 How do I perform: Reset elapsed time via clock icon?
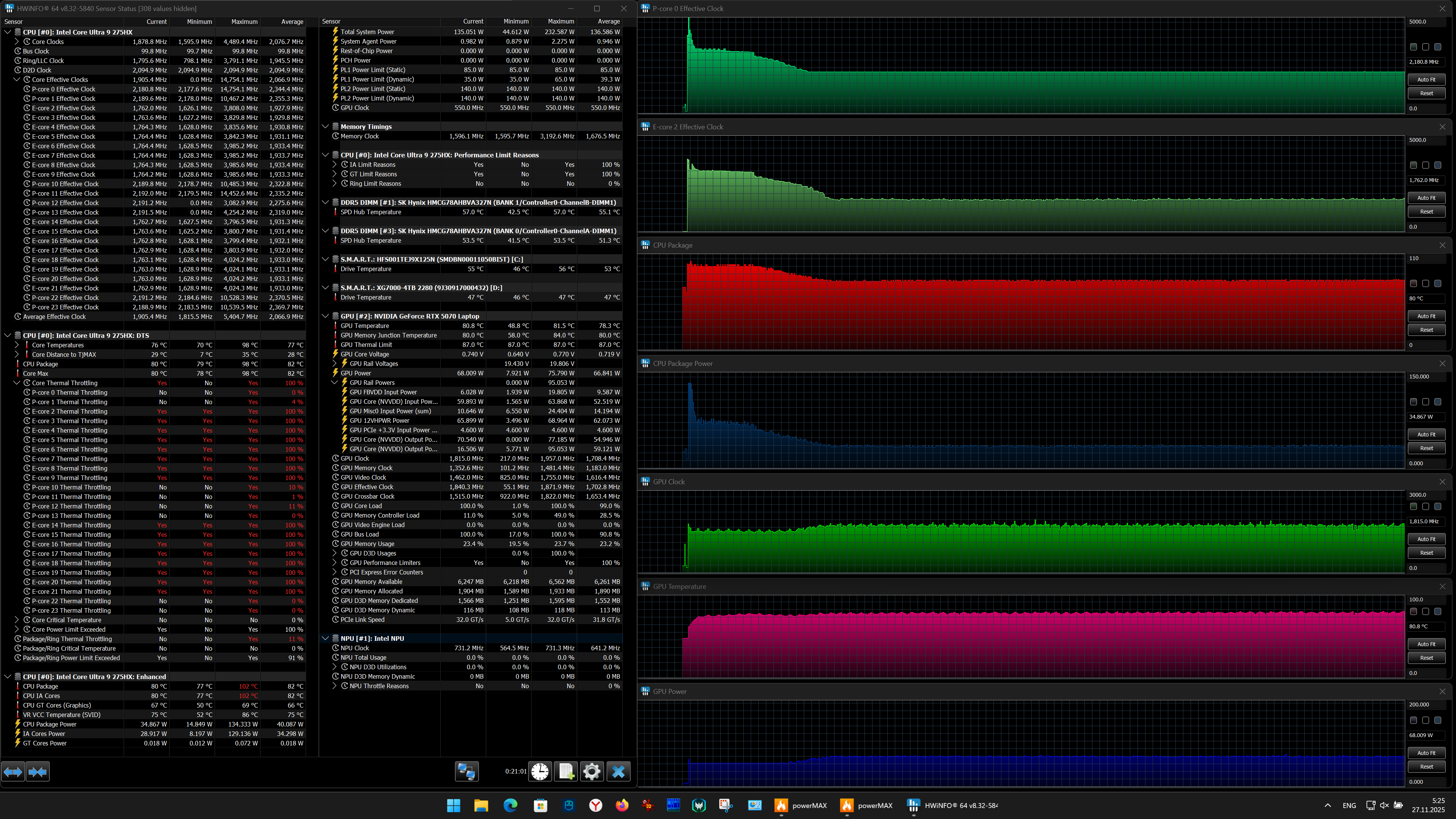pyautogui.click(x=540, y=772)
